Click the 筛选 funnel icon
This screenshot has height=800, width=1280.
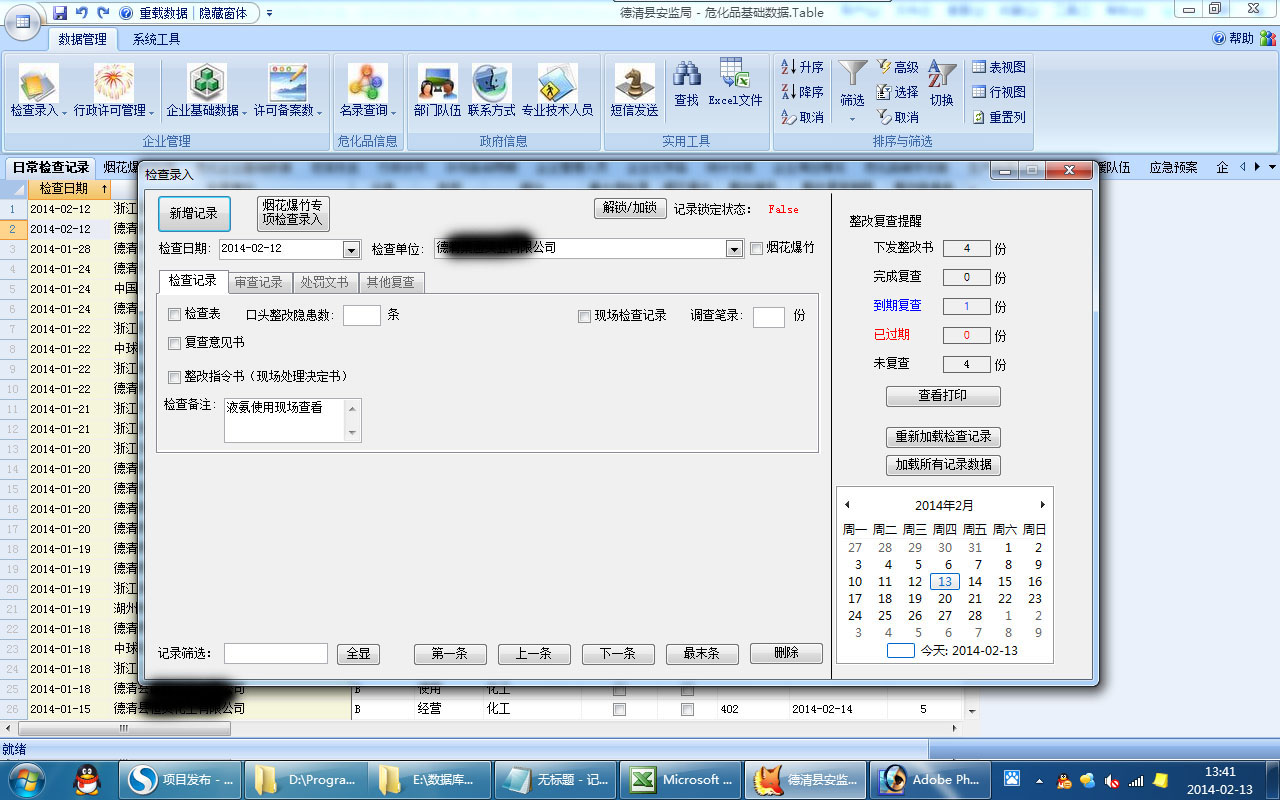pyautogui.click(x=852, y=76)
